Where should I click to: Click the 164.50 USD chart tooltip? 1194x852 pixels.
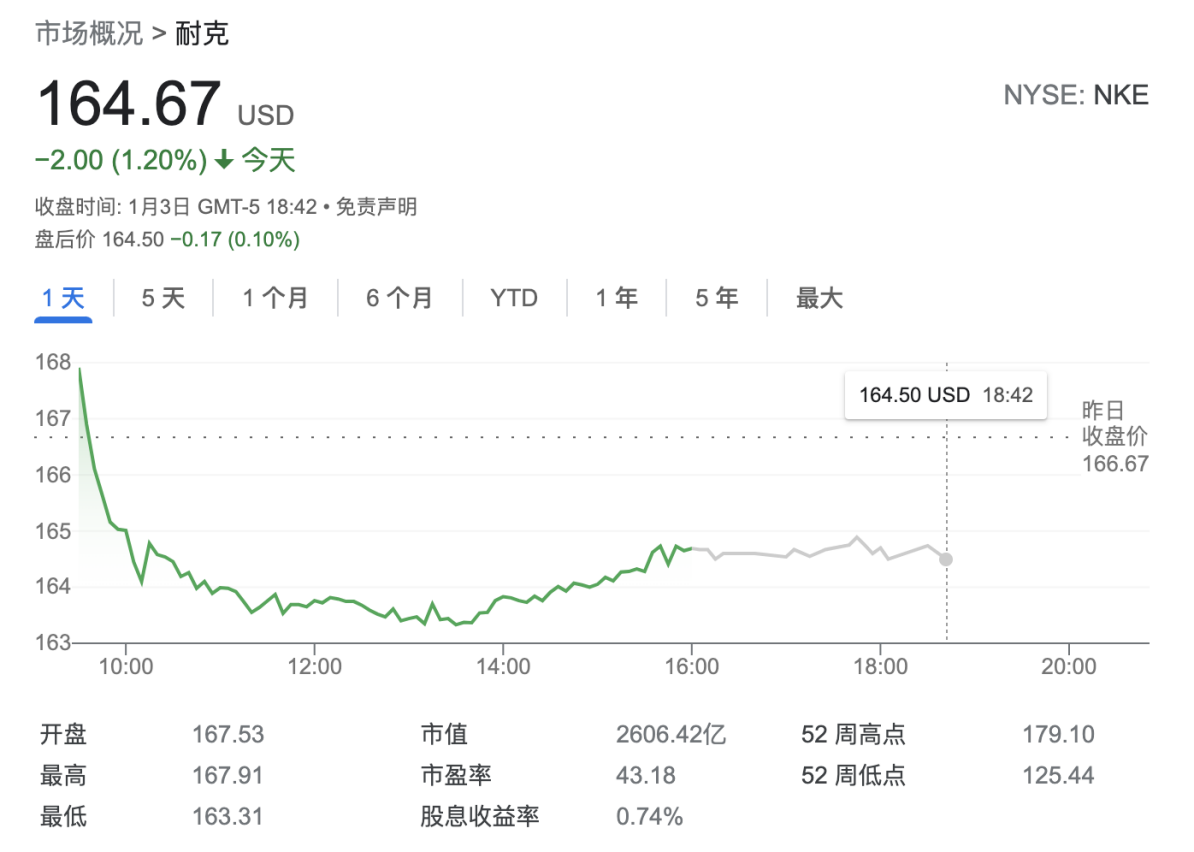coord(945,395)
